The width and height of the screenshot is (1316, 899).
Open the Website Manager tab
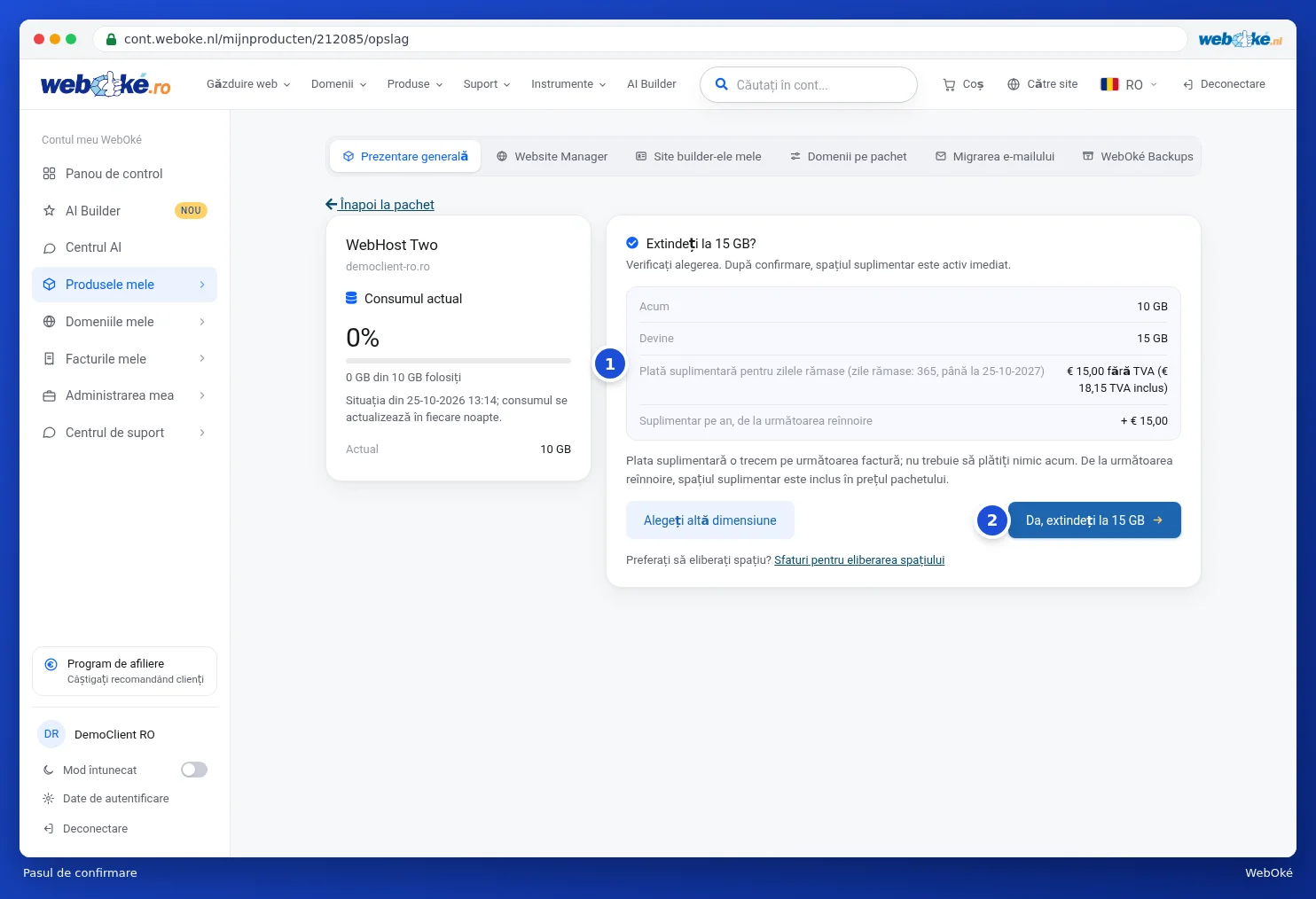[x=552, y=156]
